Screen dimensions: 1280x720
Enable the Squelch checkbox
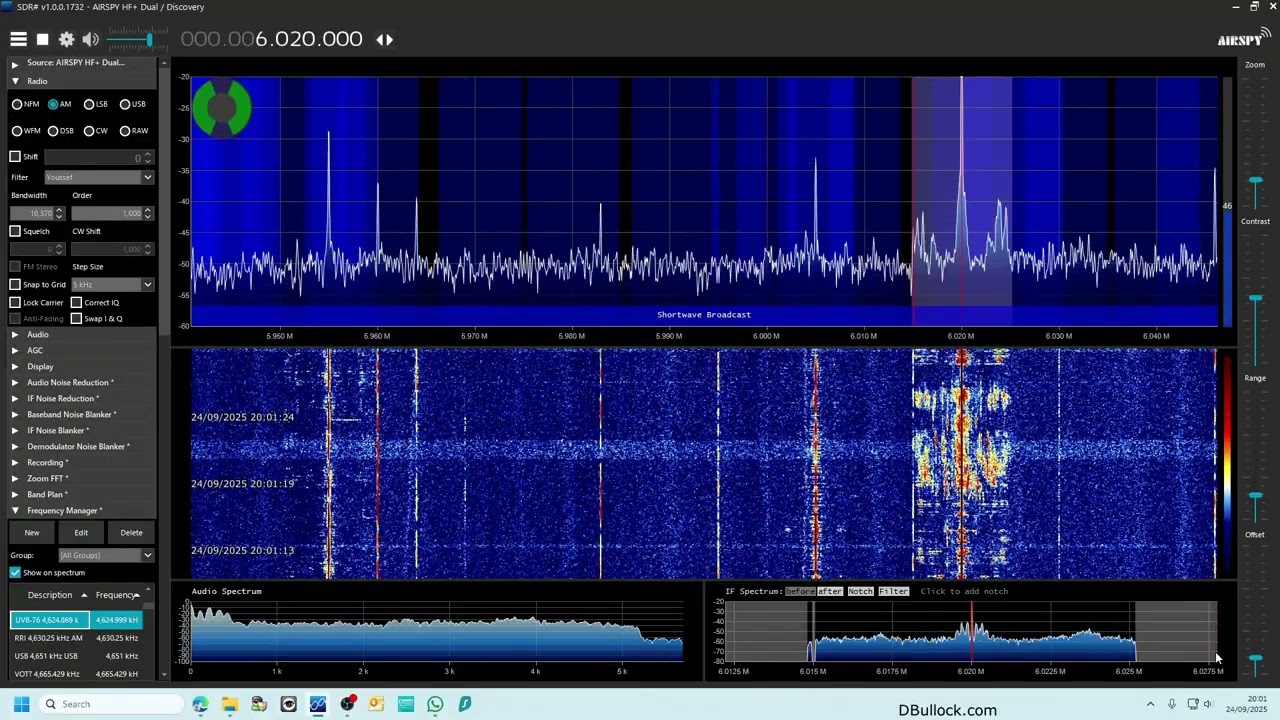pos(15,231)
